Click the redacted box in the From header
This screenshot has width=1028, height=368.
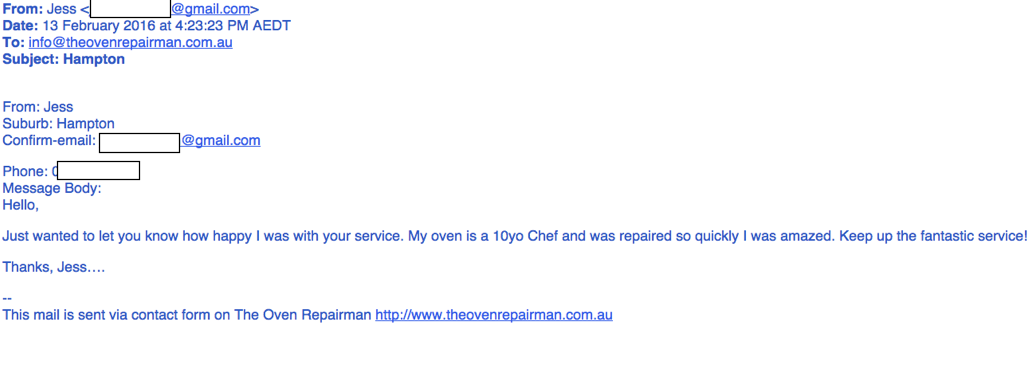click(130, 9)
